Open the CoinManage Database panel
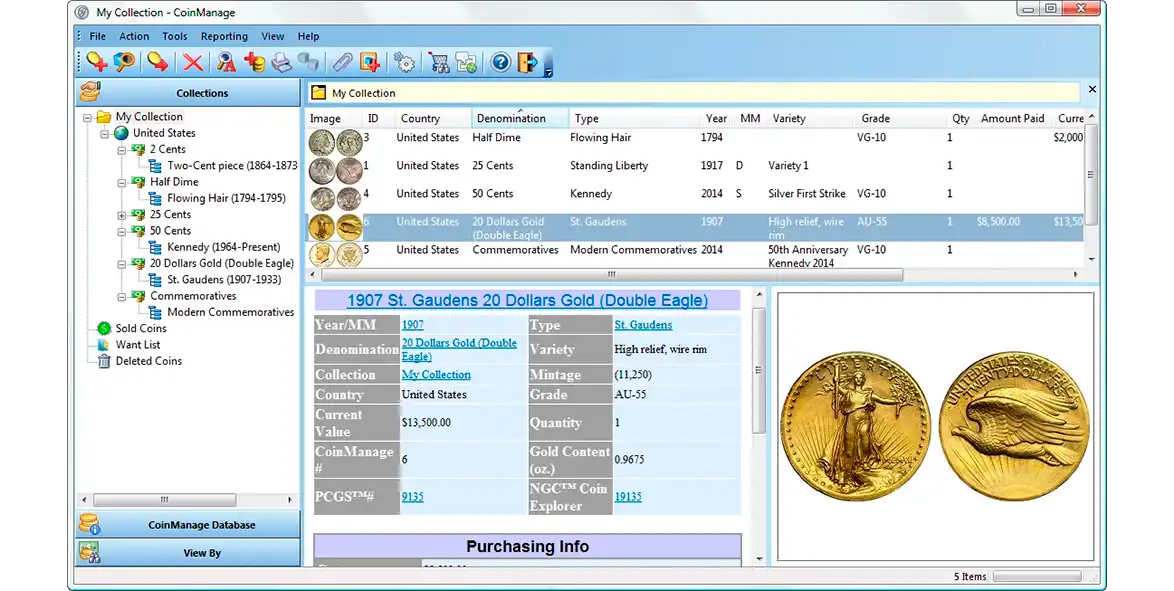Screen dimensions: 1174x591 [x=187, y=524]
